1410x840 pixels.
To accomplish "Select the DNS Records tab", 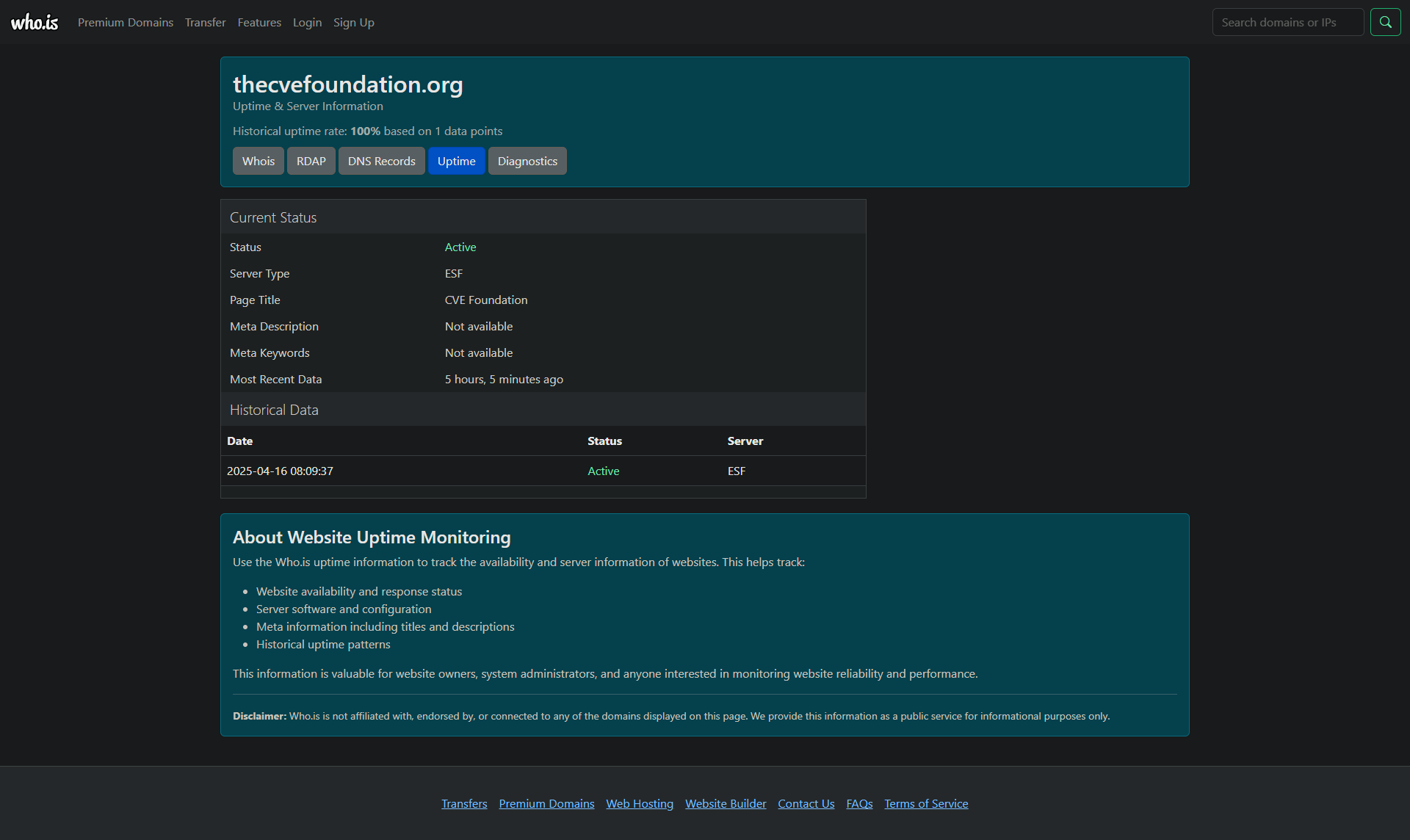I will pos(381,161).
